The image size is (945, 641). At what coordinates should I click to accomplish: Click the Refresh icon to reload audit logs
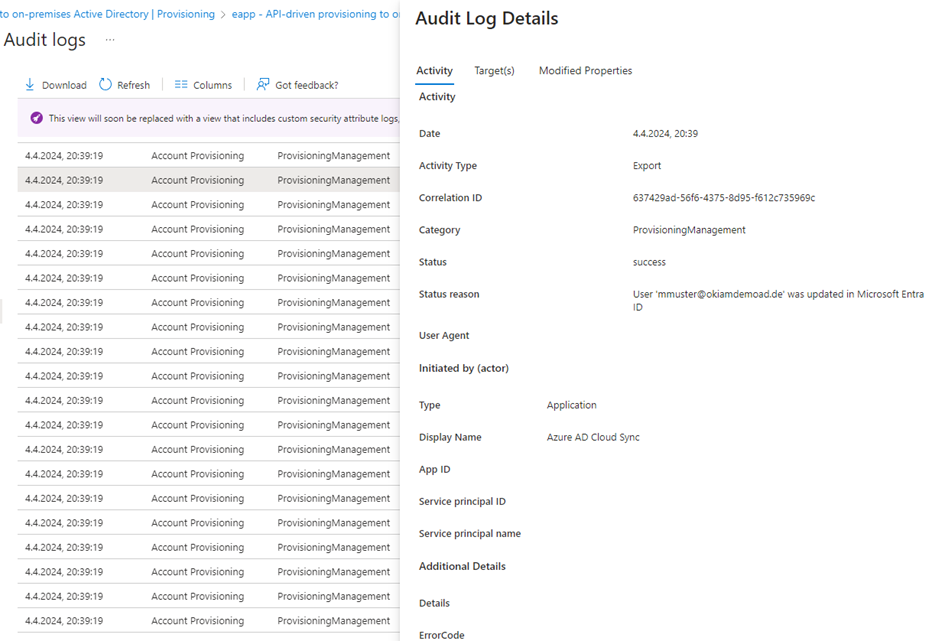pos(106,85)
